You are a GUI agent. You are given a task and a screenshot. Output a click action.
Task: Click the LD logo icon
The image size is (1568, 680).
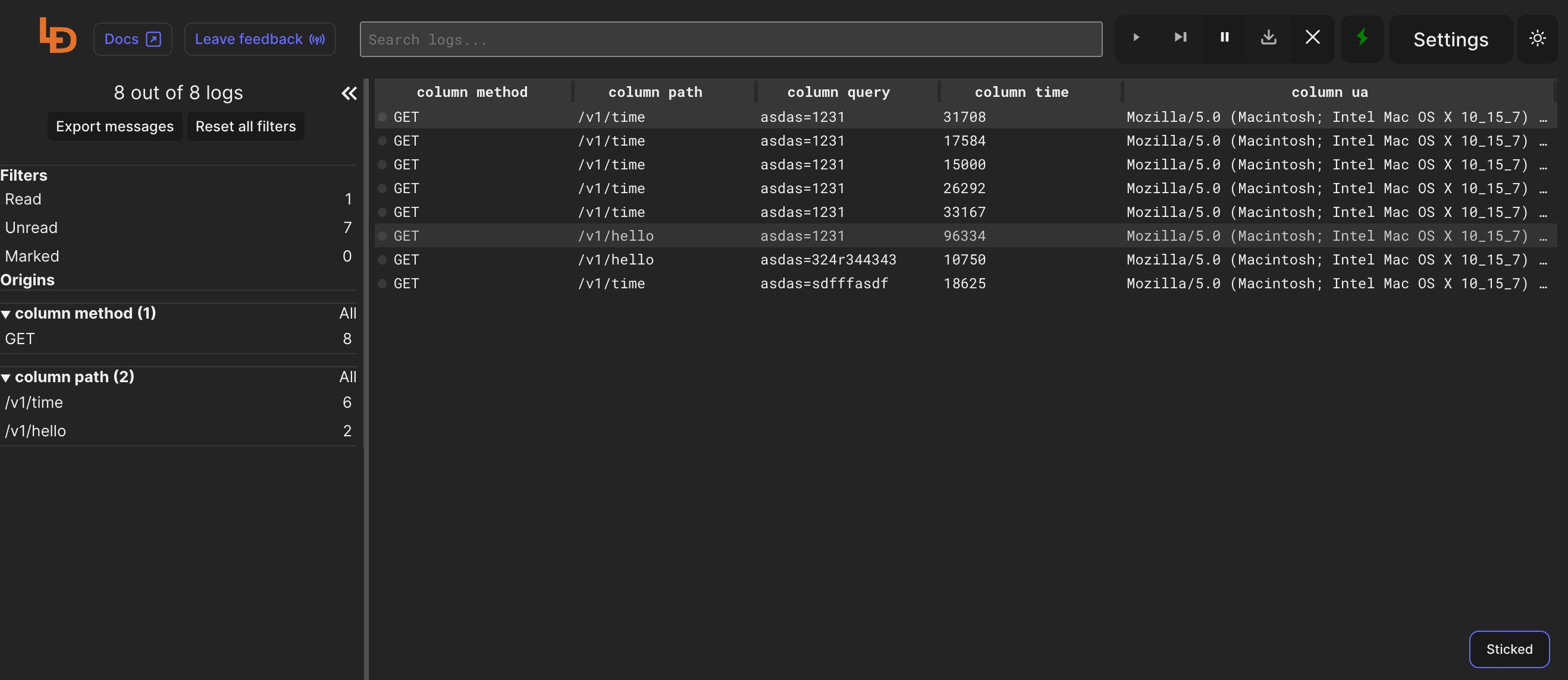[x=58, y=35]
